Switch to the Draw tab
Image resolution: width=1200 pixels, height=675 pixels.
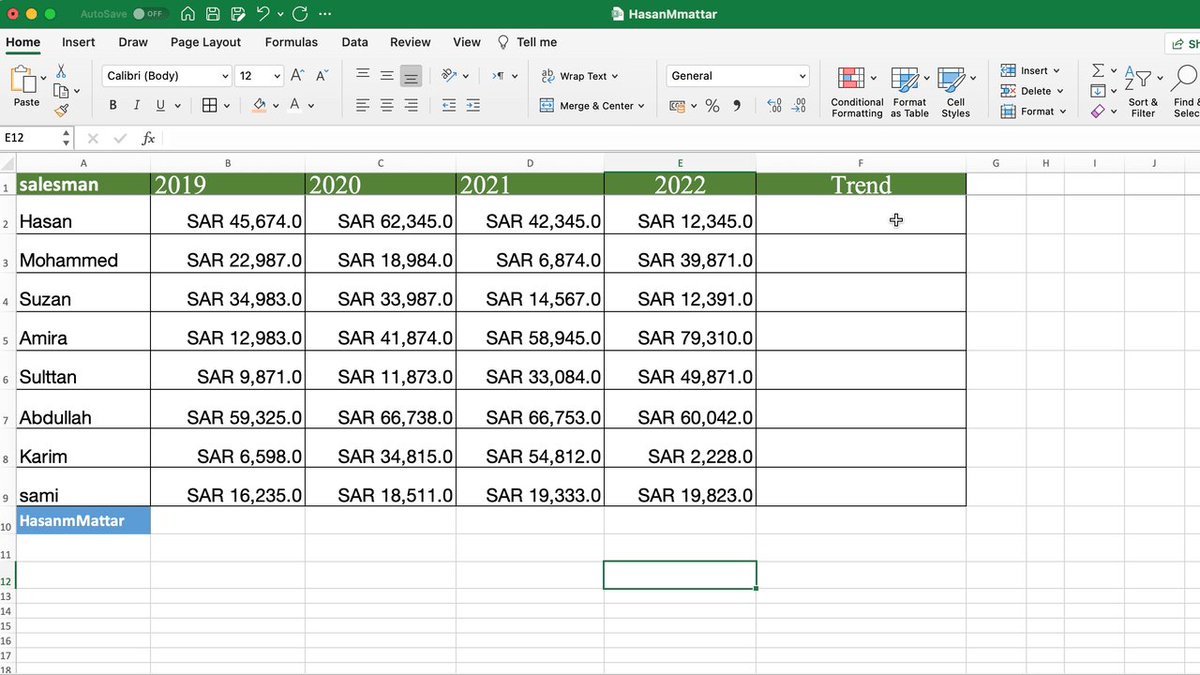pos(133,42)
